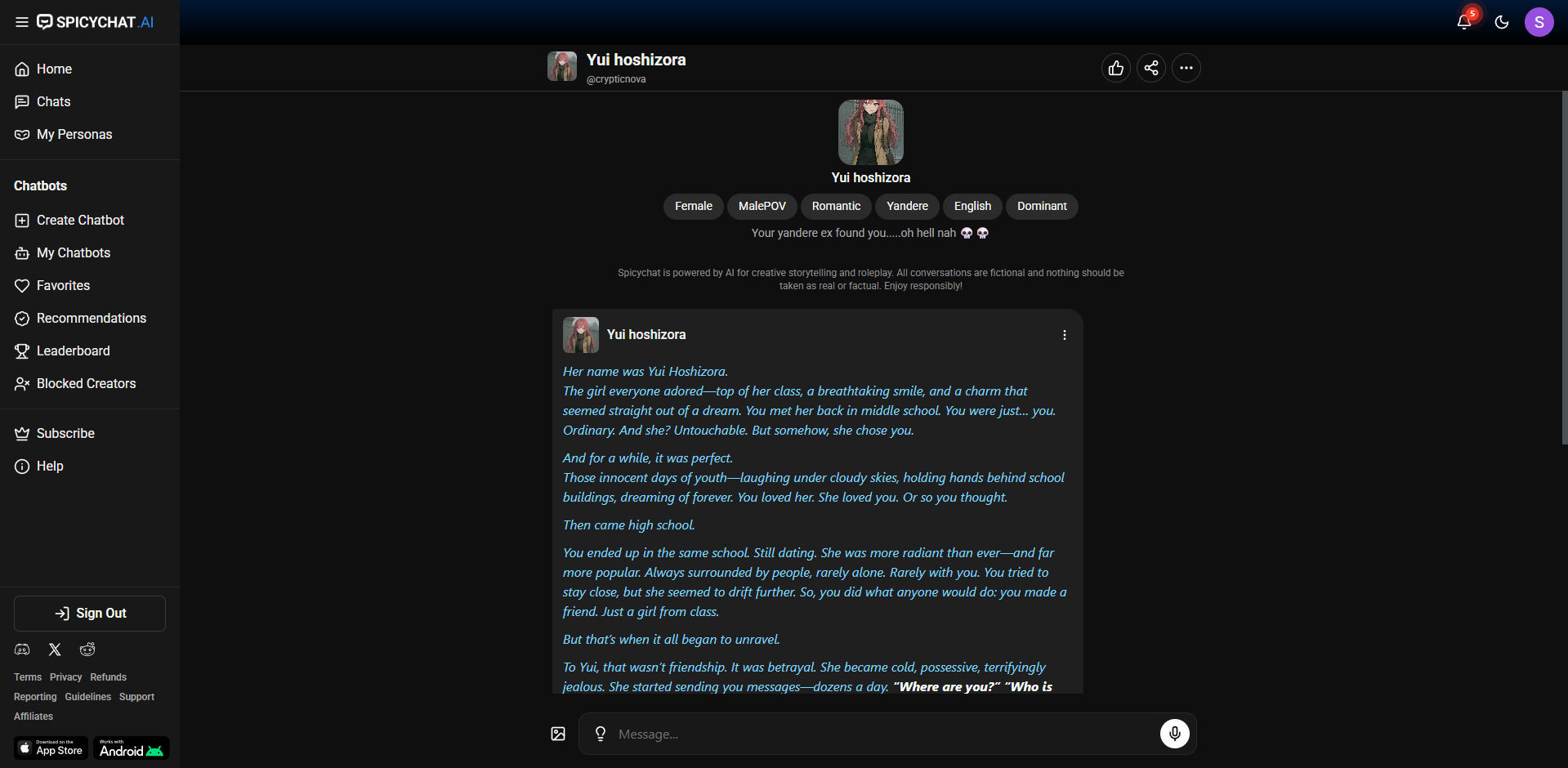Open the user profile avatar menu
Viewport: 1568px width, 768px height.
pos(1539,22)
